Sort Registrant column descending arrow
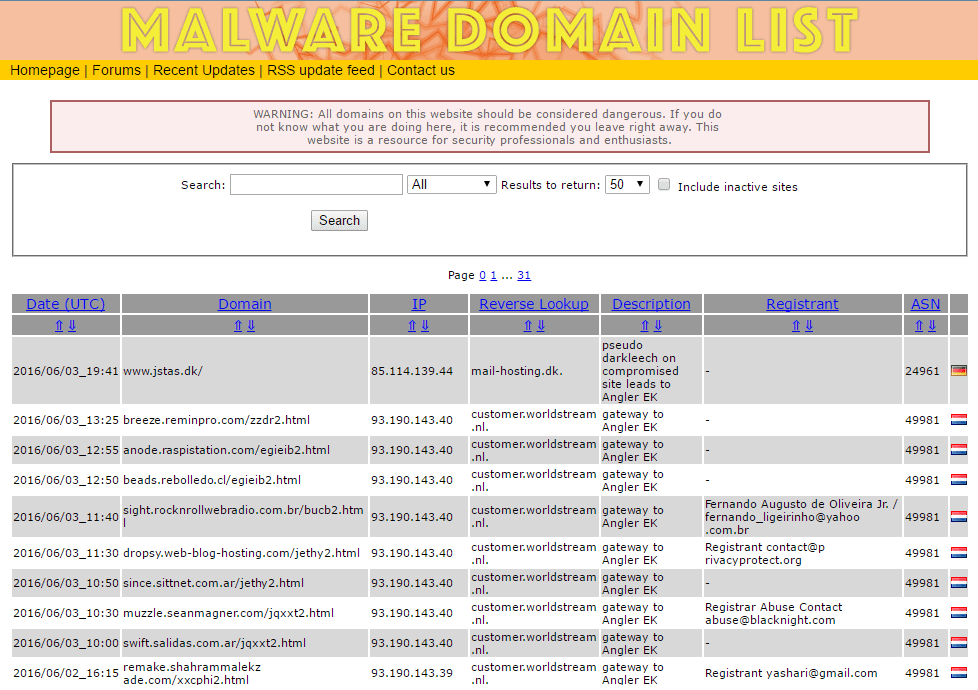The height and width of the screenshot is (690, 978). 809,326
